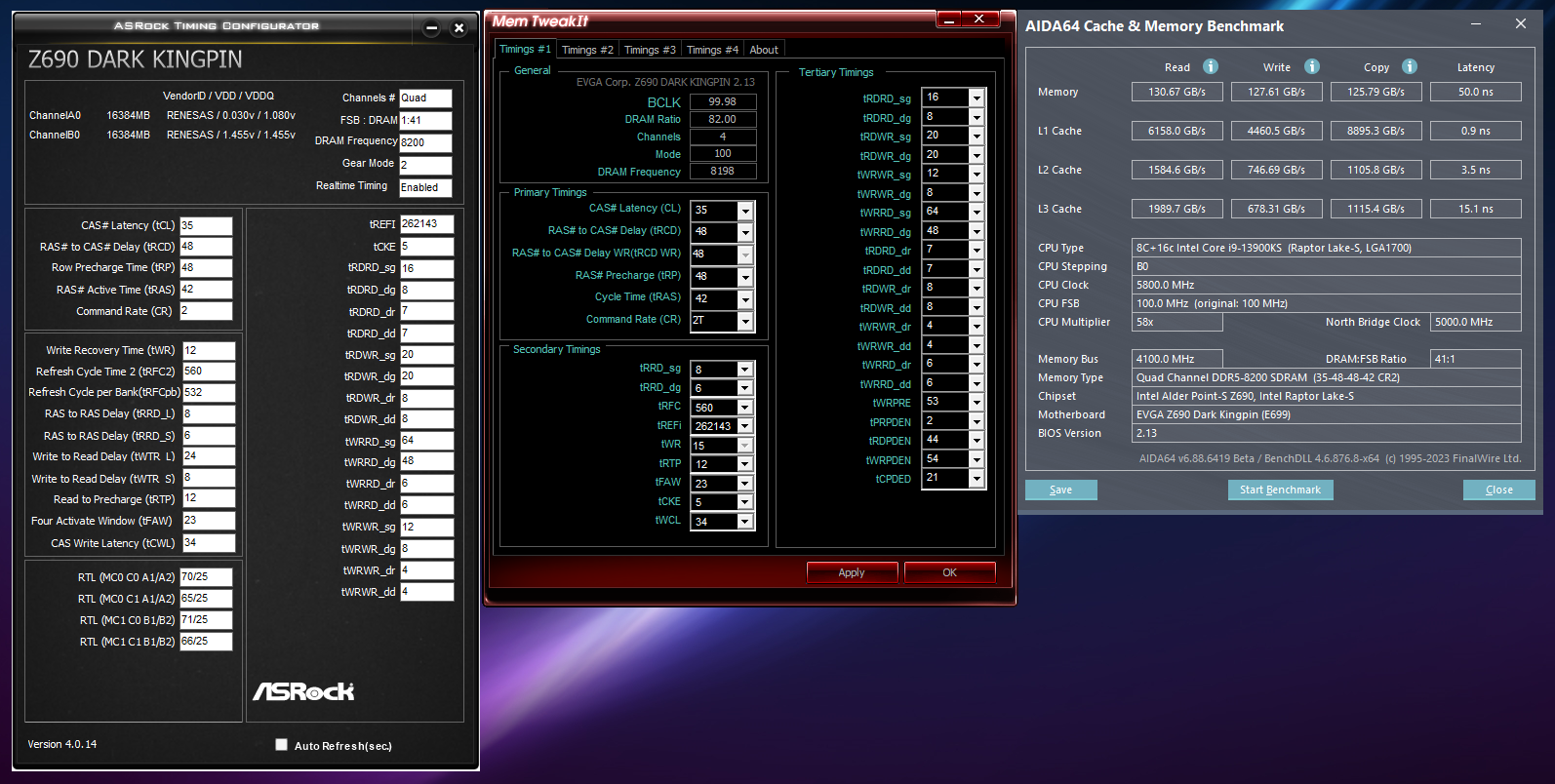Screen dimensions: 1555x784
Task: Minimize the Mem TweakIt window
Action: tap(949, 19)
